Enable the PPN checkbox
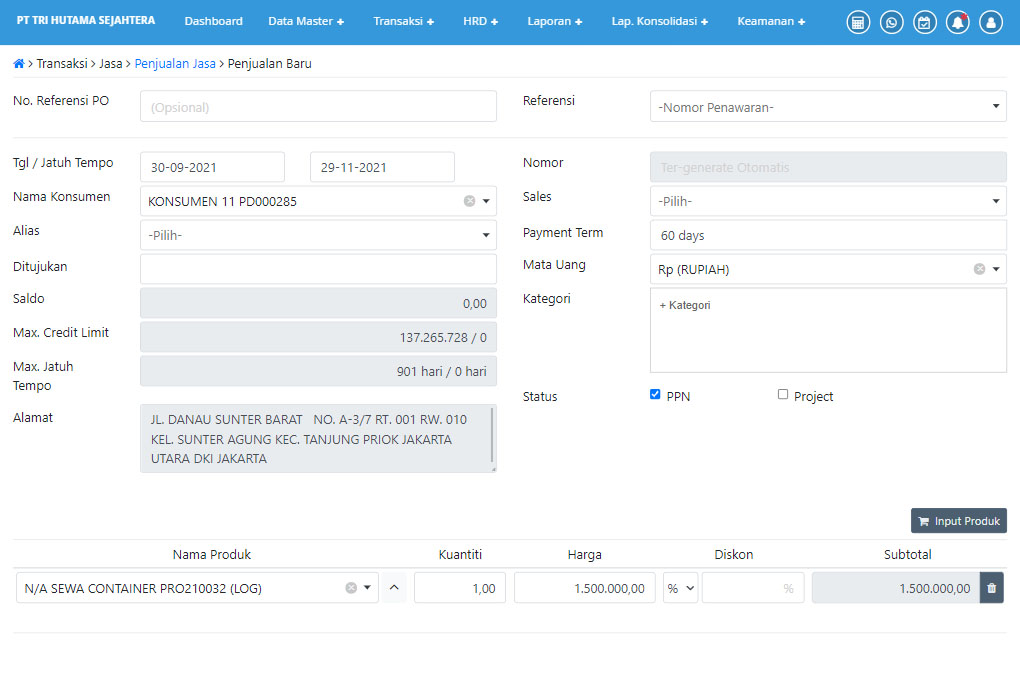This screenshot has width=1020, height=680. pos(655,394)
